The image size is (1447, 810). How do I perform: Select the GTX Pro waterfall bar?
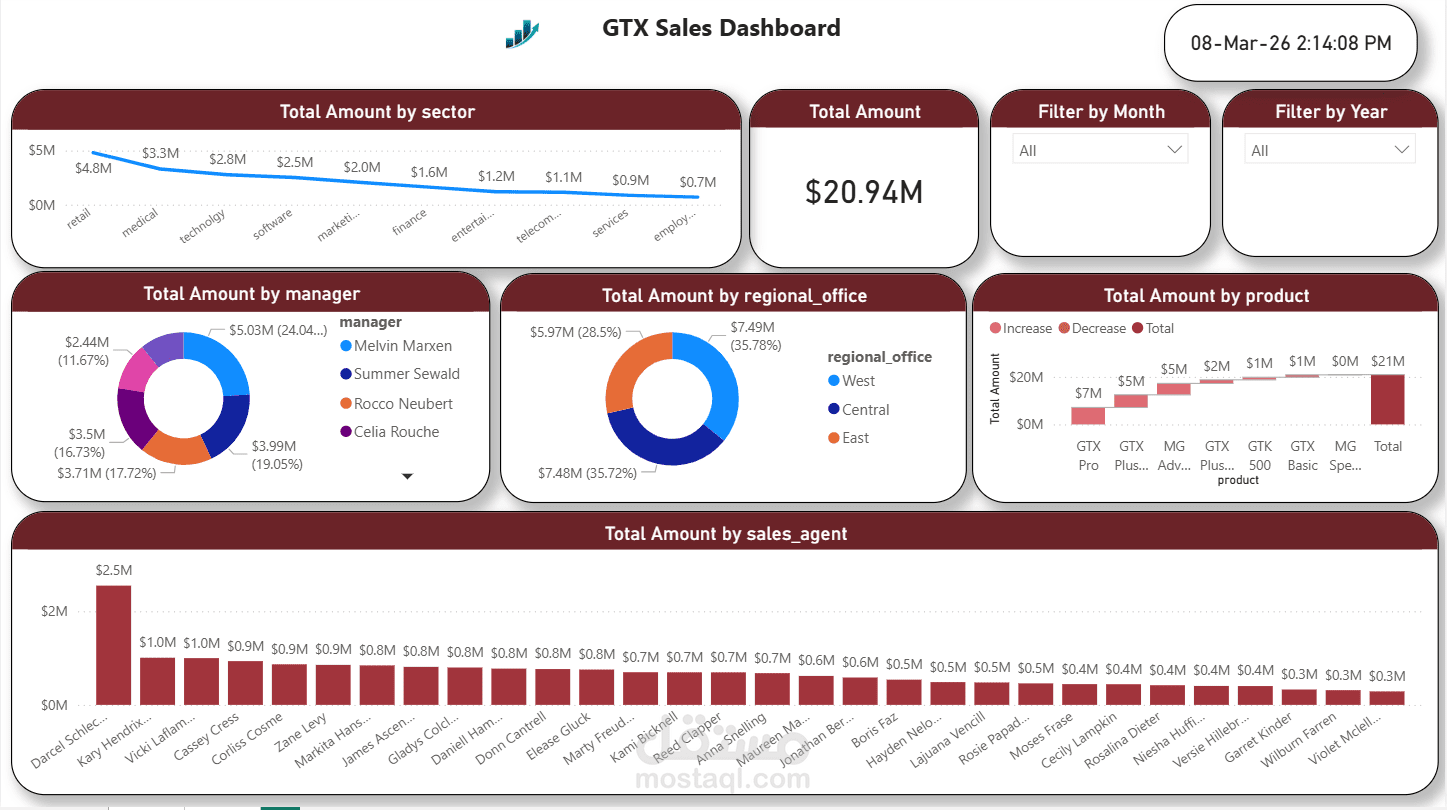click(1088, 415)
